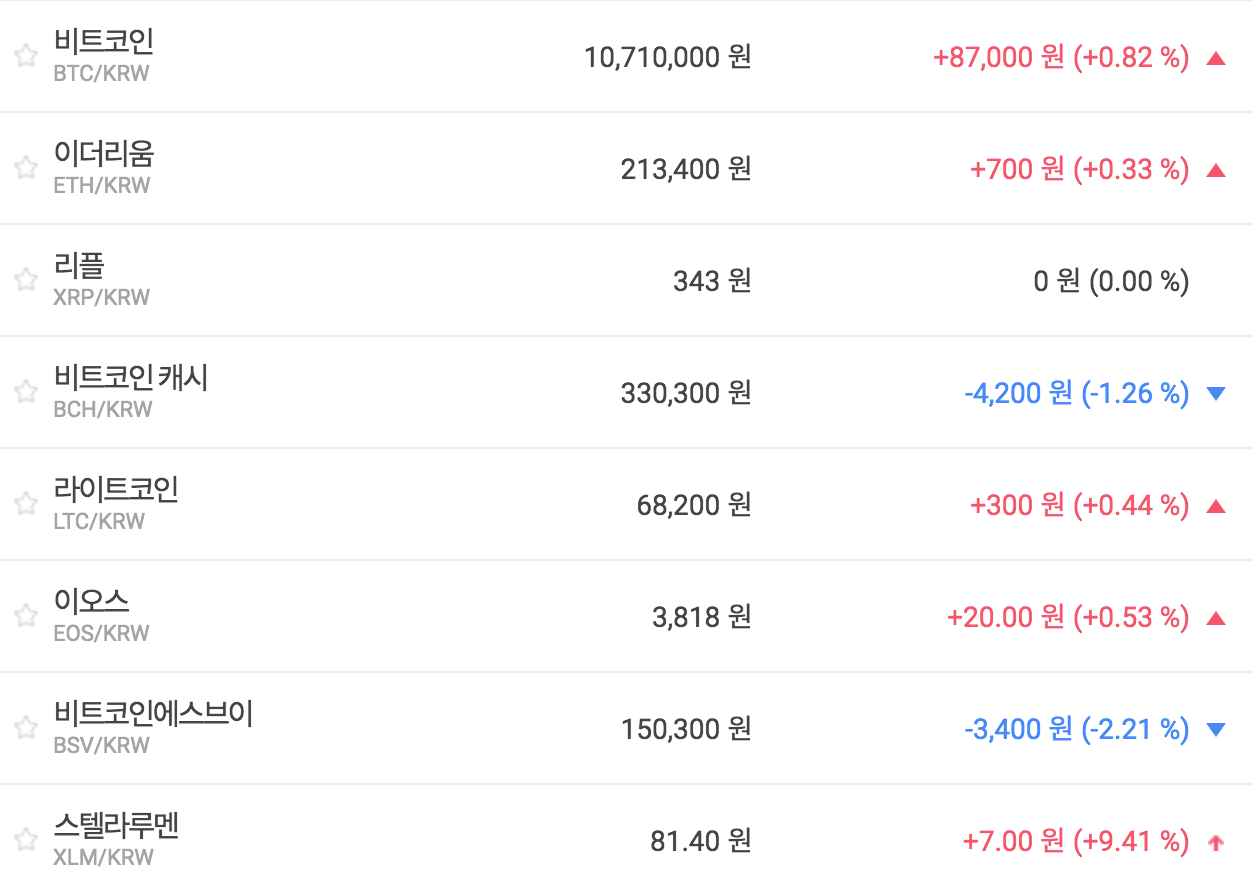
Task: Click the -3,400 원 (-2.21 %) change value
Action: click(1076, 729)
